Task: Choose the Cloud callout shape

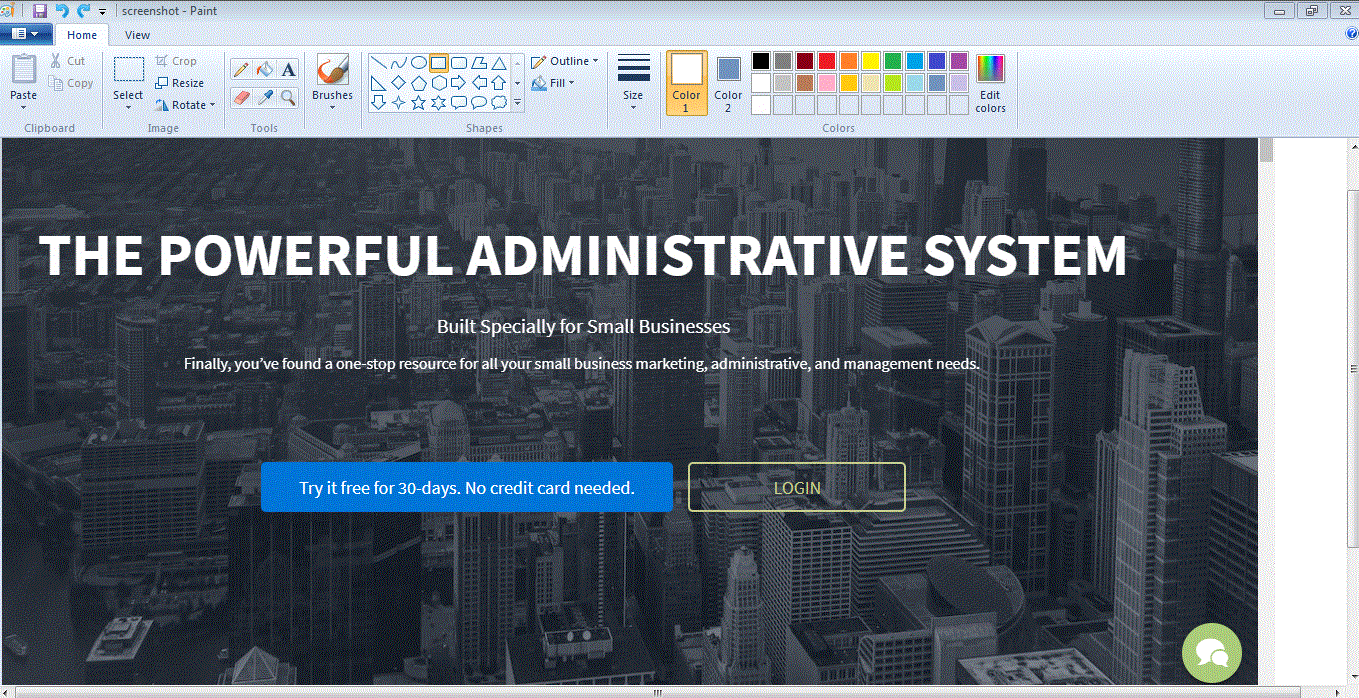Action: coord(499,102)
